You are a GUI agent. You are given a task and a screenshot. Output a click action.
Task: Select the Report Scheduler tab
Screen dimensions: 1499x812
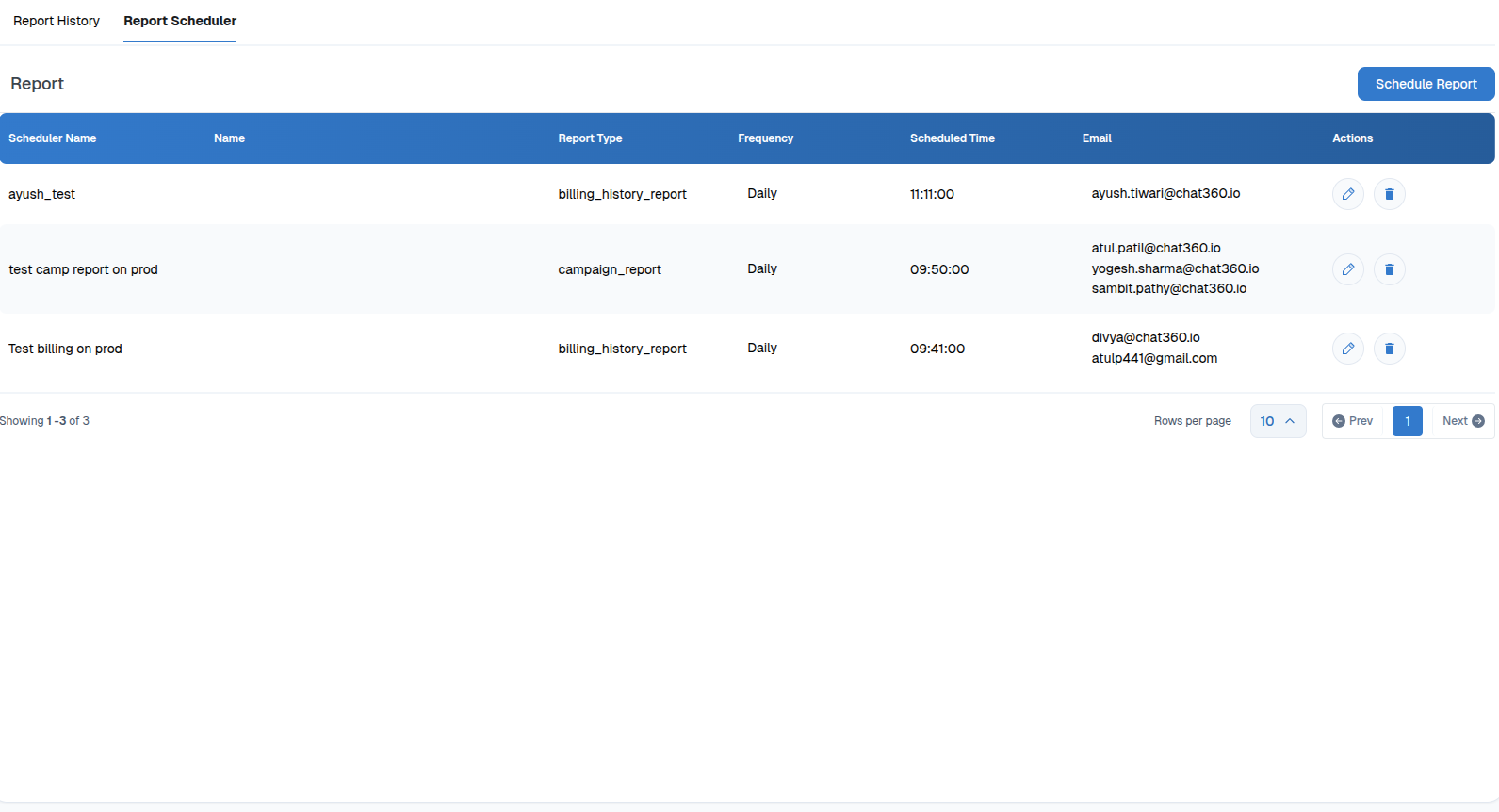180,21
